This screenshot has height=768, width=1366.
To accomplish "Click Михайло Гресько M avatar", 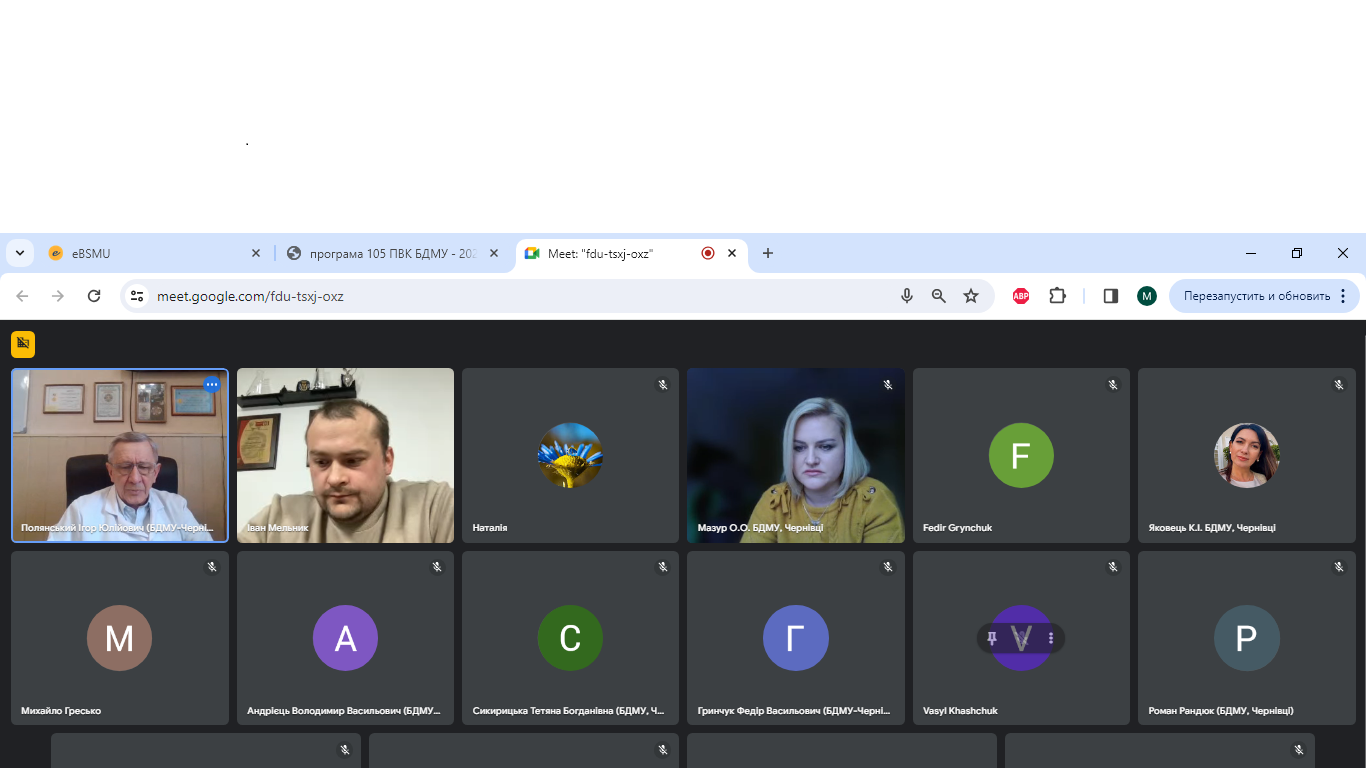I will pyautogui.click(x=119, y=638).
